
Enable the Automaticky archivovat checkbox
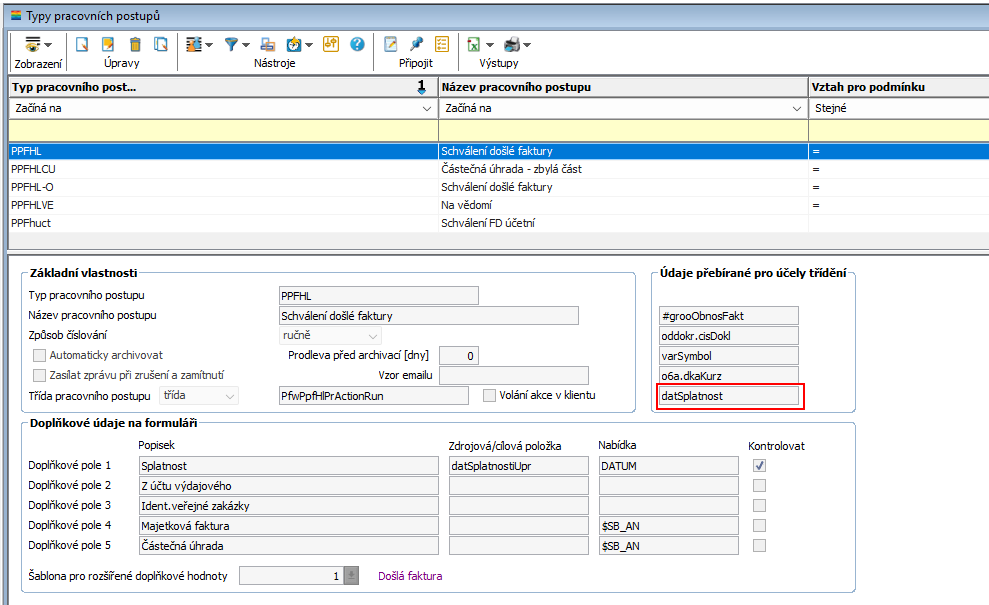tap(40, 355)
